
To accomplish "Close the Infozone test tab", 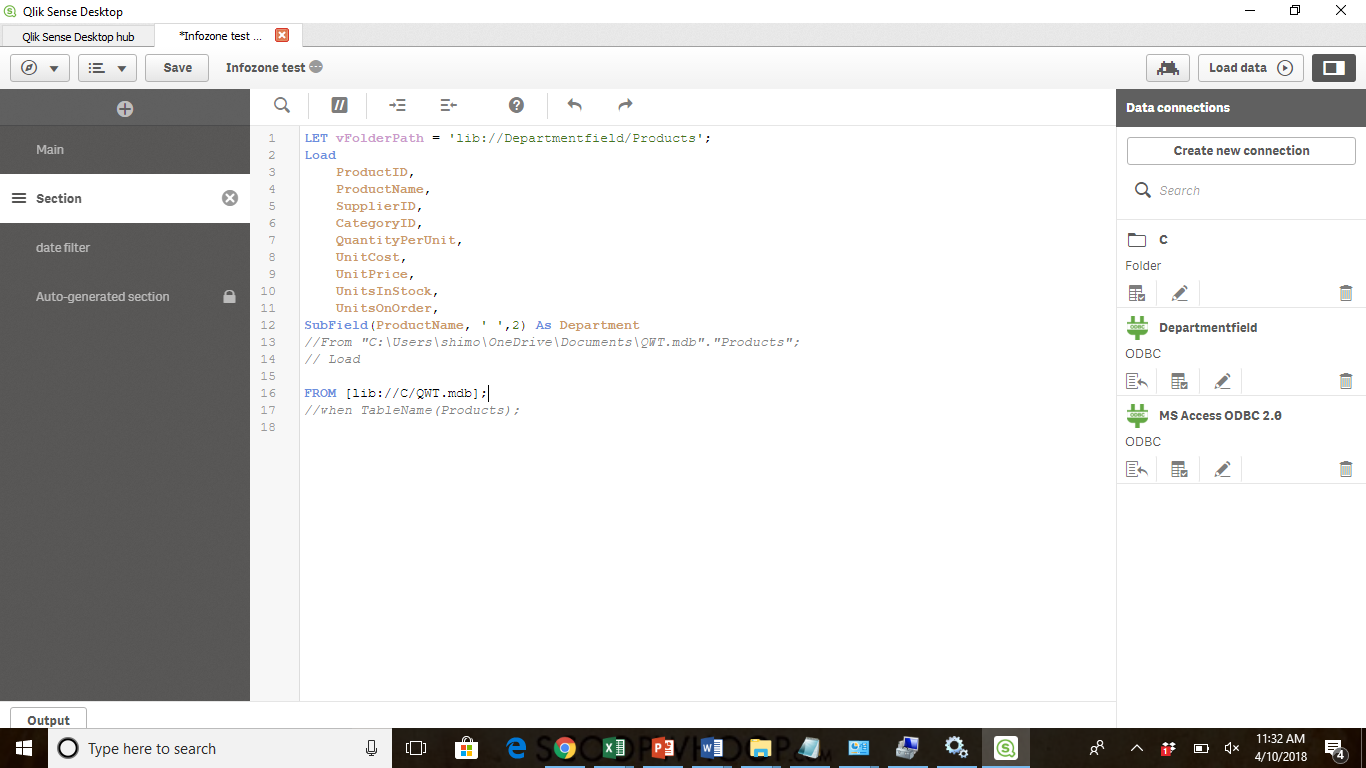I will pos(282,35).
